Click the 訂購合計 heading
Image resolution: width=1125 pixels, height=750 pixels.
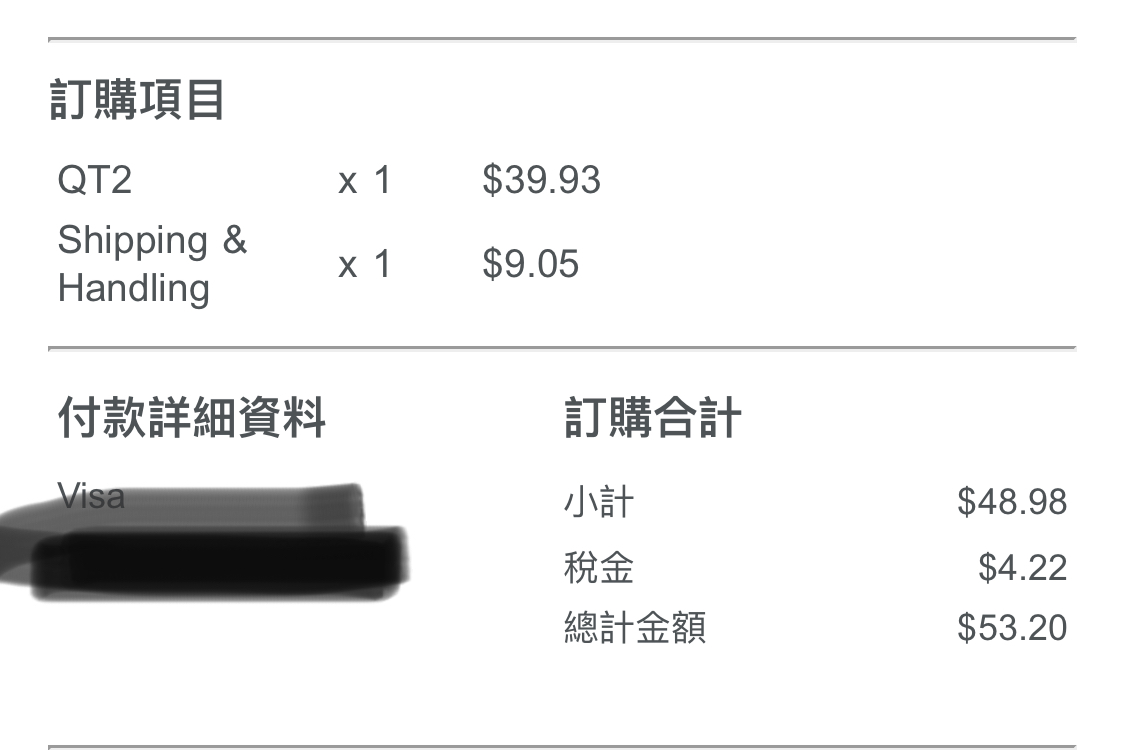coord(652,417)
